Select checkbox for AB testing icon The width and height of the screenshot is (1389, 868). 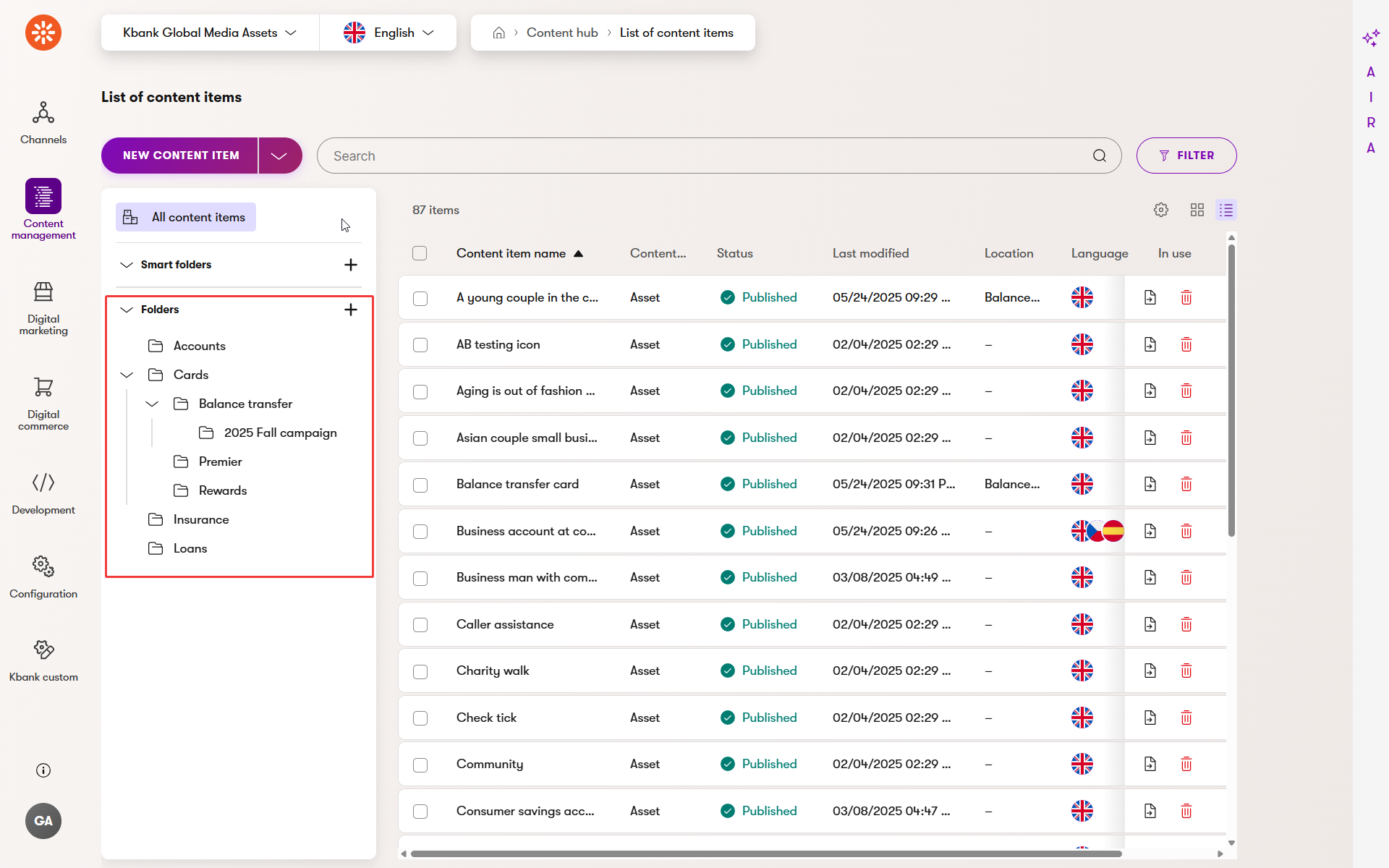click(420, 345)
